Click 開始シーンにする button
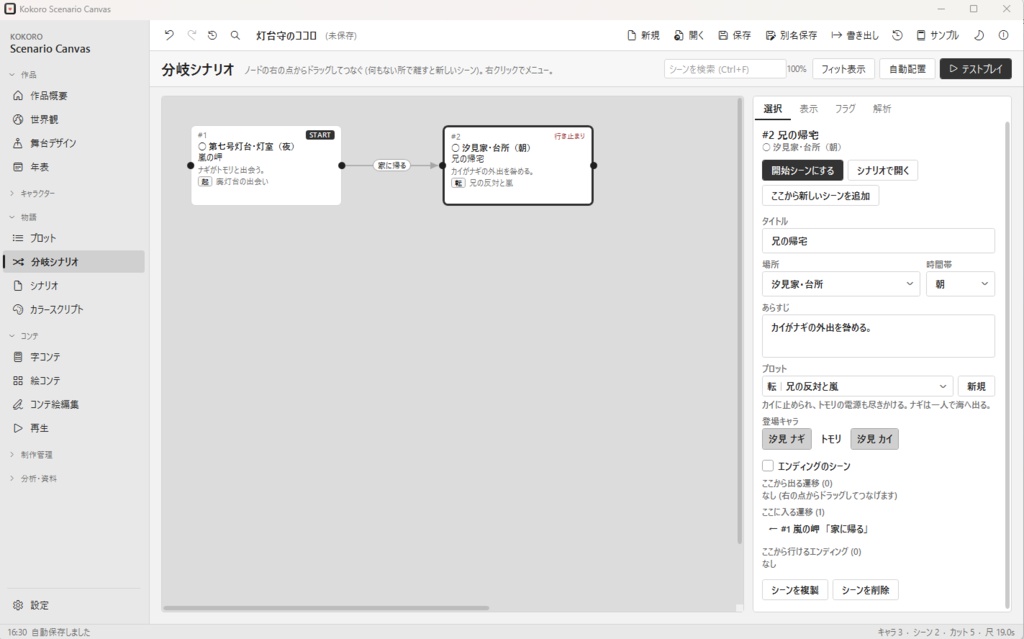Viewport: 1024px width, 639px height. pos(803,171)
